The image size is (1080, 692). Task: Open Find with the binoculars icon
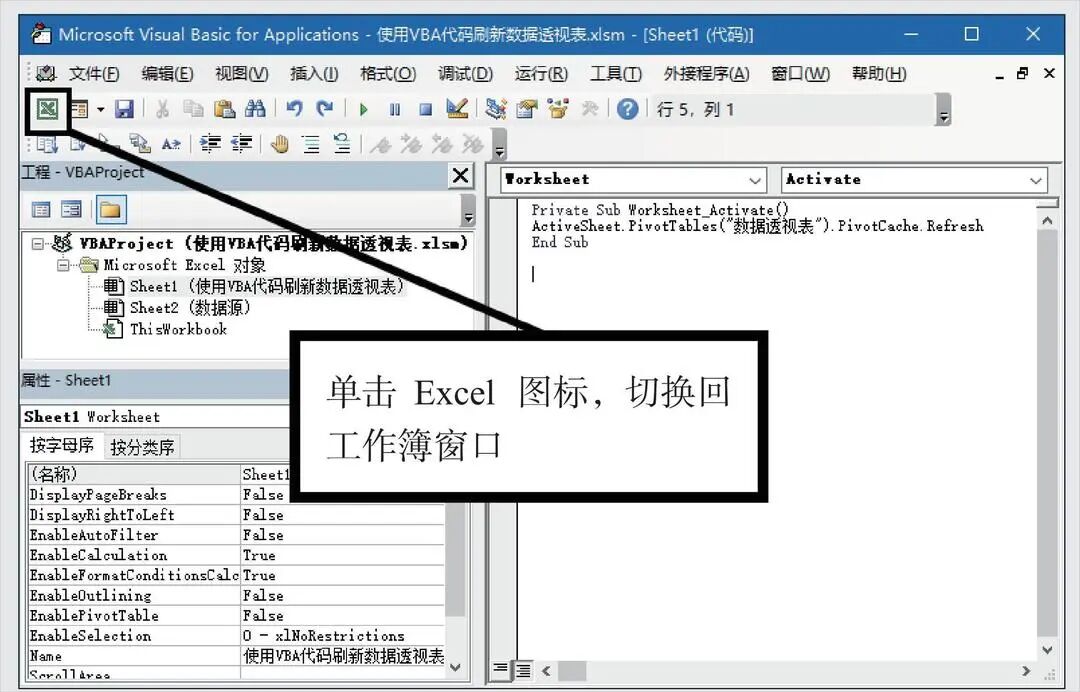tap(255, 109)
